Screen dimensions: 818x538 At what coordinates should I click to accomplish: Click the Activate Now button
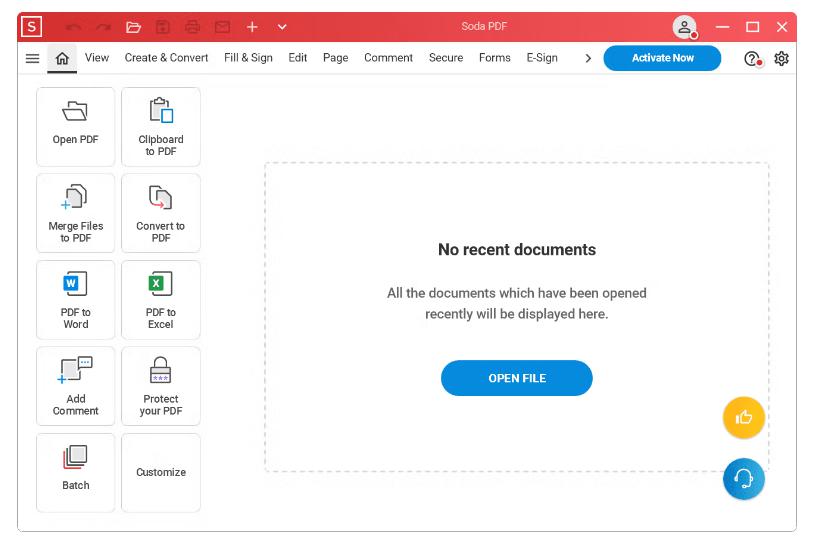coord(662,58)
